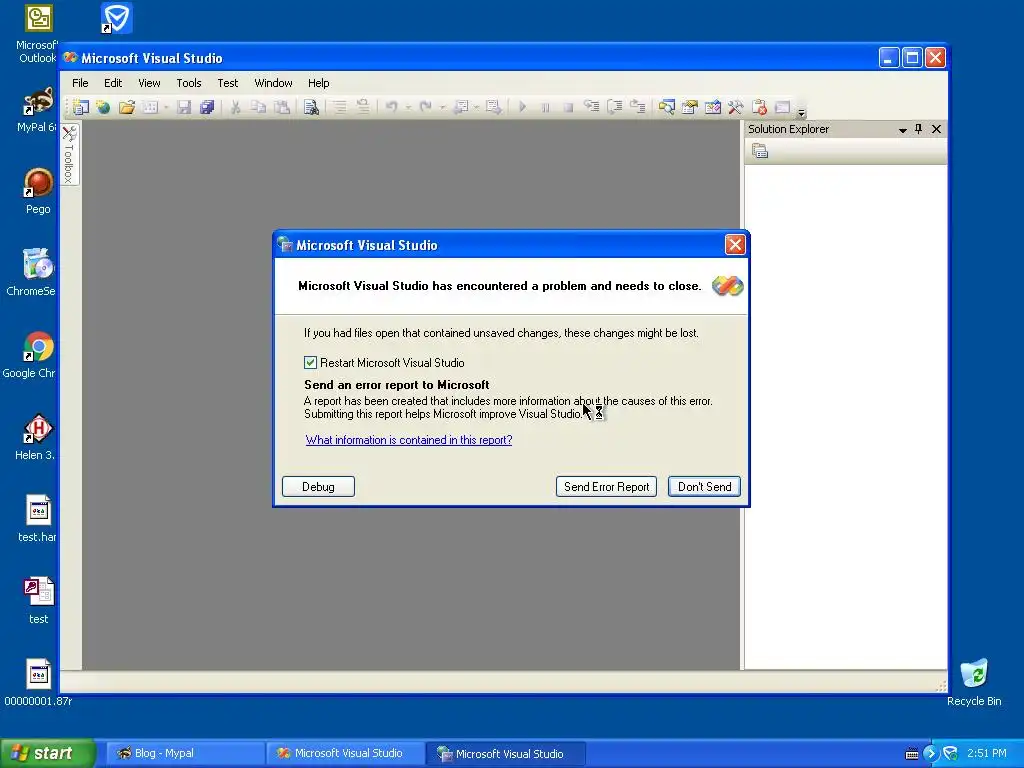Click the Don't Send button

click(704, 487)
